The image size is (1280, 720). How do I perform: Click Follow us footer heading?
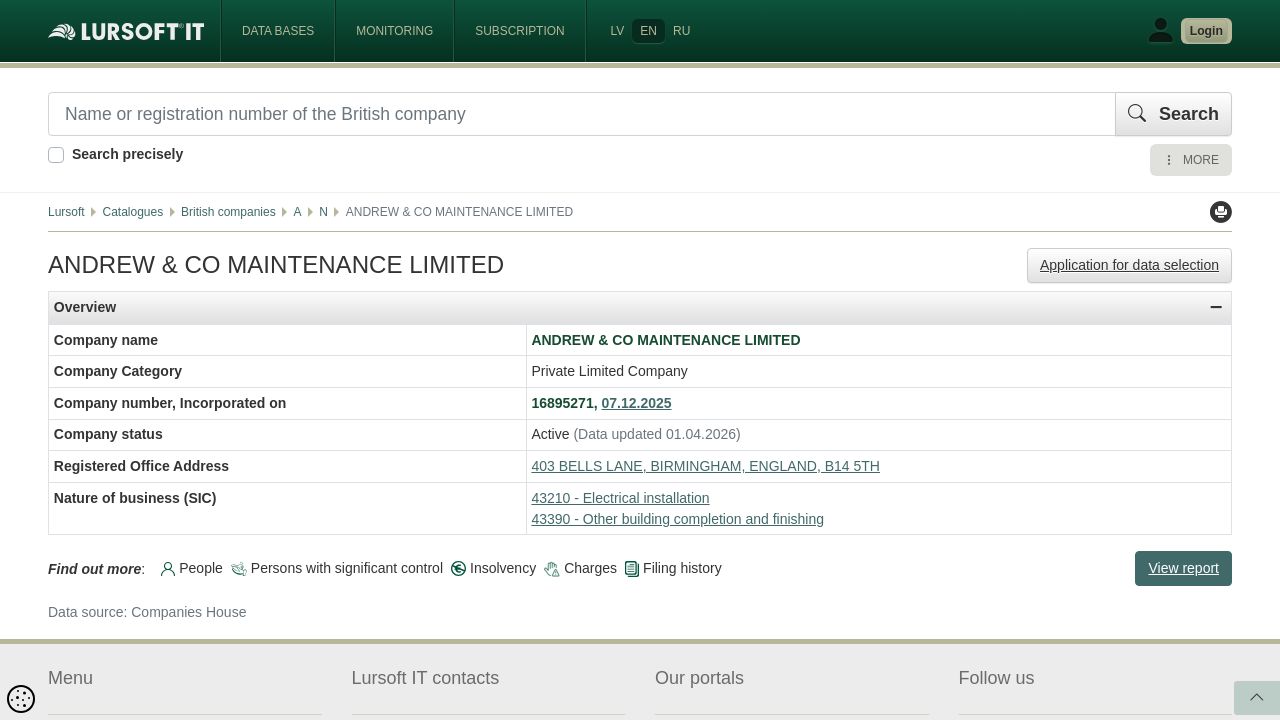coord(996,678)
